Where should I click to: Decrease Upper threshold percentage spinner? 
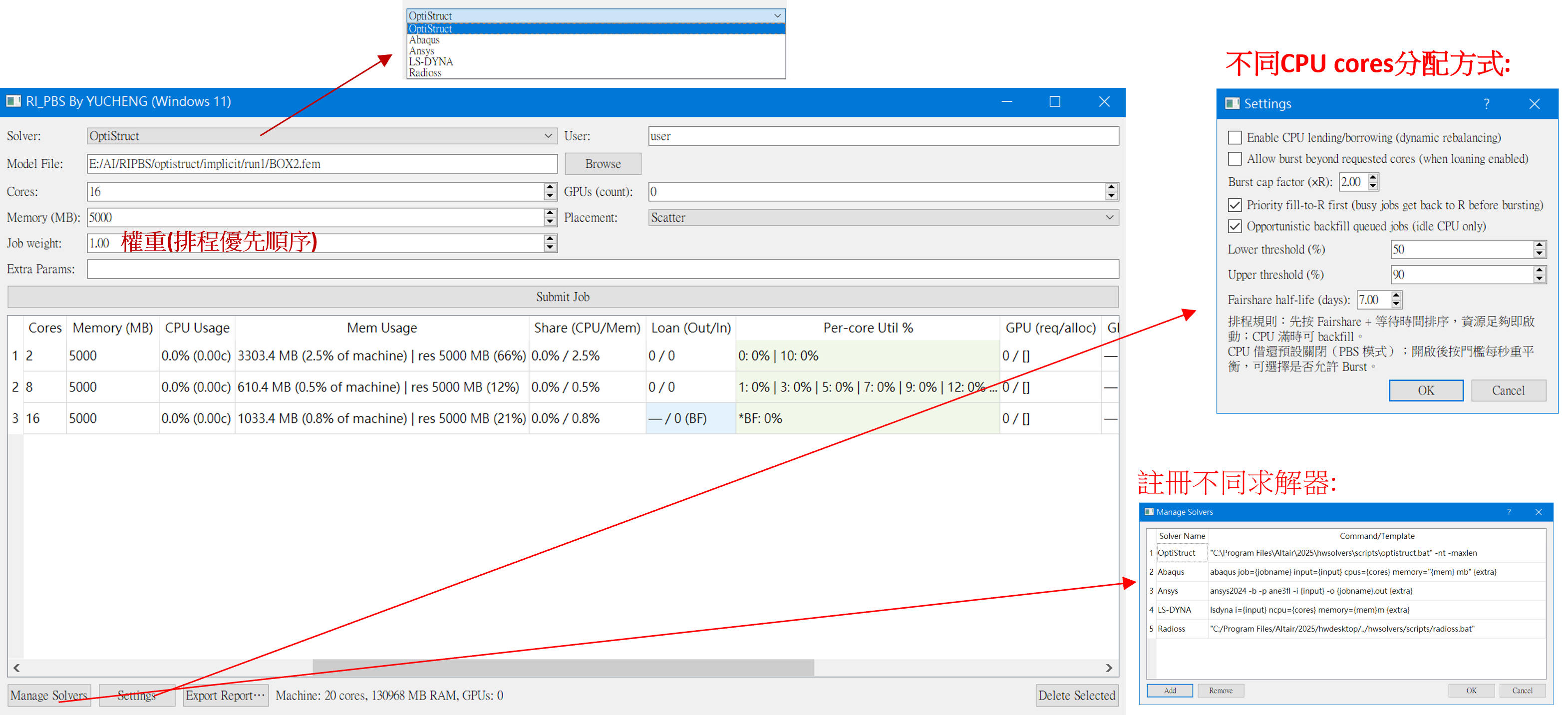[x=1539, y=278]
